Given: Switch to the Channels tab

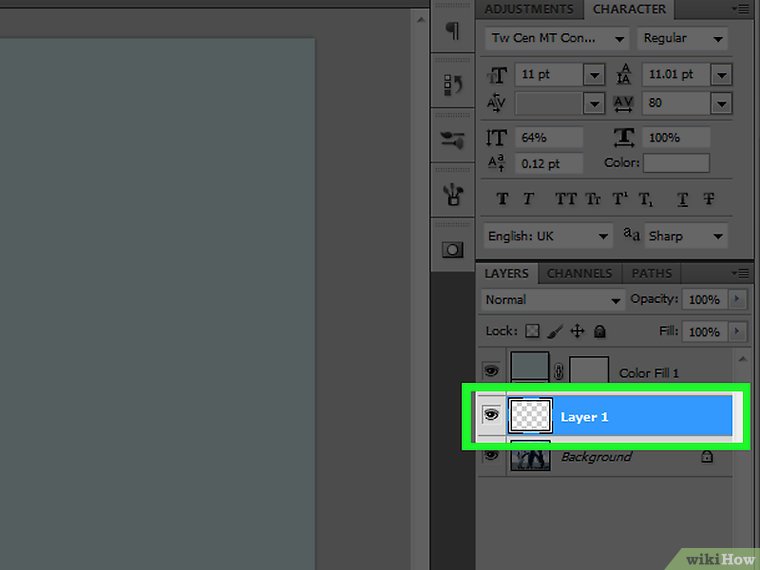Looking at the screenshot, I should [579, 273].
